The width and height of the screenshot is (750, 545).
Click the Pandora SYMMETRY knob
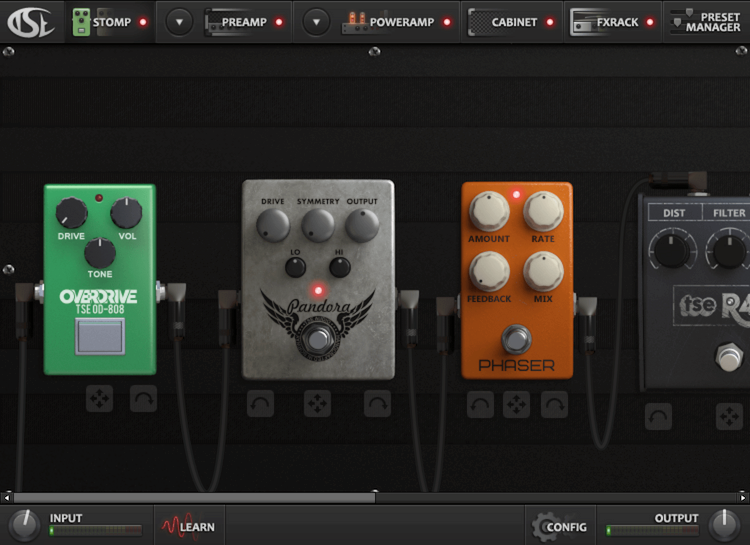point(318,225)
